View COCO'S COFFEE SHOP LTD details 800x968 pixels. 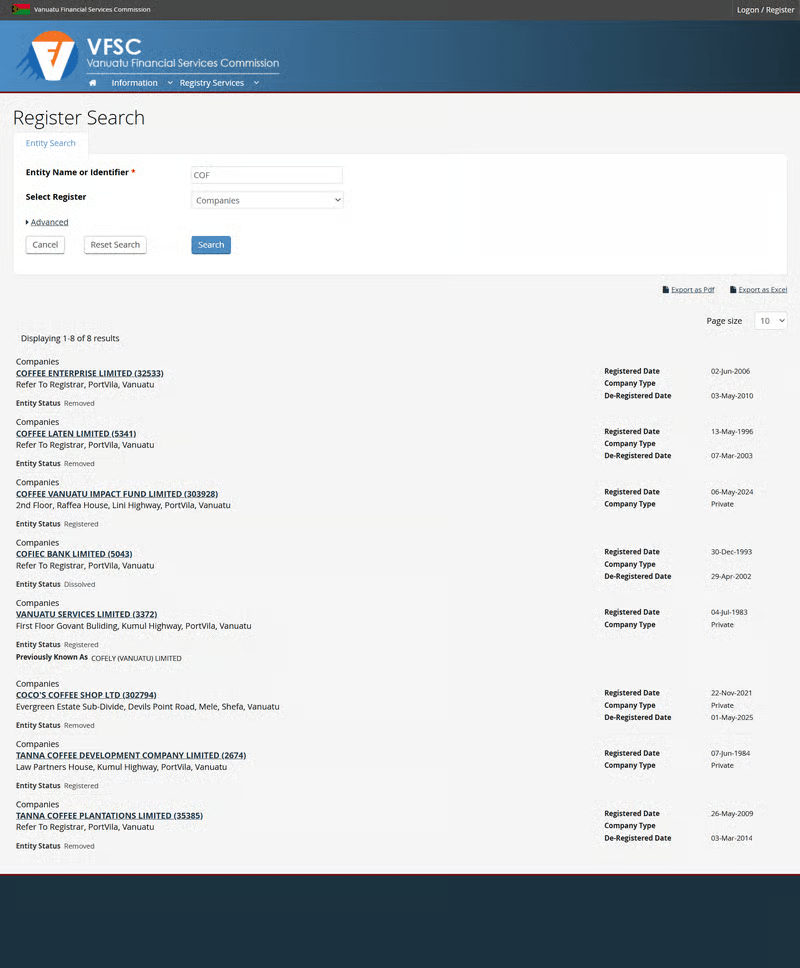86,695
